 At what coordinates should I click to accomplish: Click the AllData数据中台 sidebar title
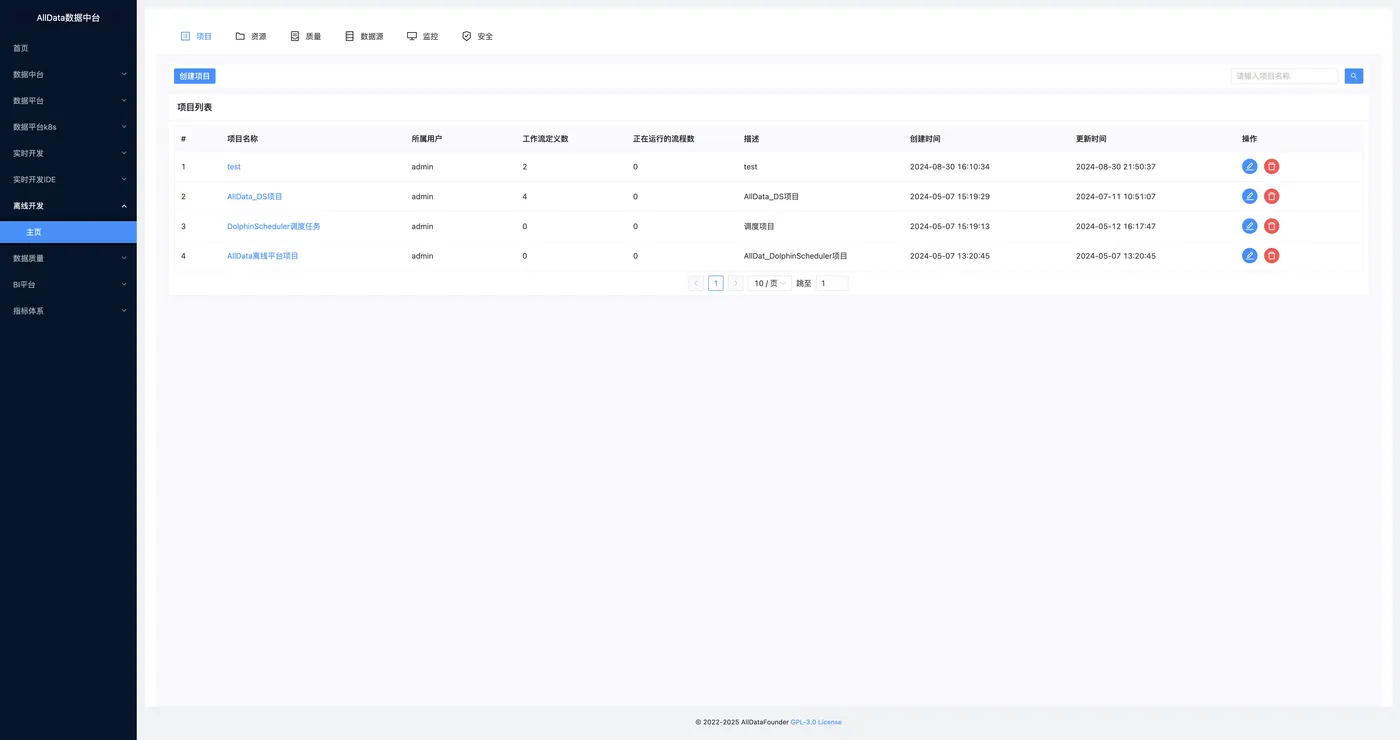click(x=68, y=18)
